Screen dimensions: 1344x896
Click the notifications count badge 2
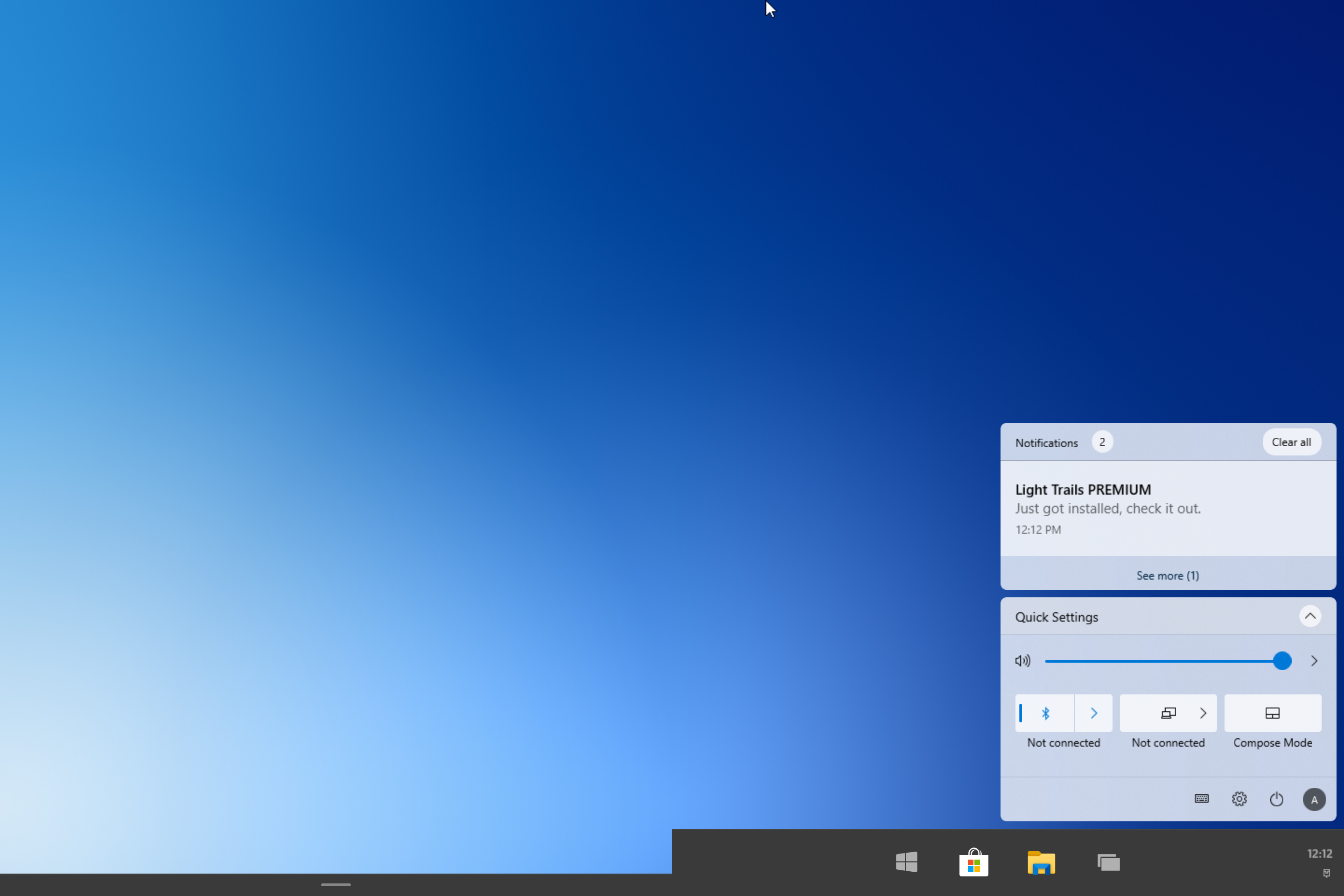[1102, 442]
